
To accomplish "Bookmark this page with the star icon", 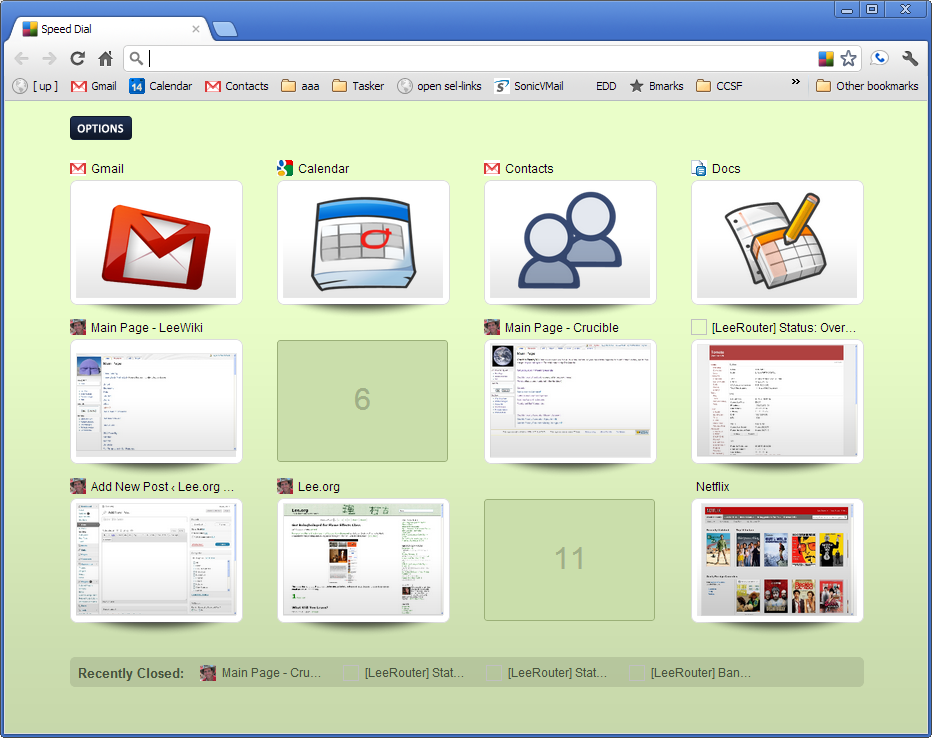I will [848, 58].
